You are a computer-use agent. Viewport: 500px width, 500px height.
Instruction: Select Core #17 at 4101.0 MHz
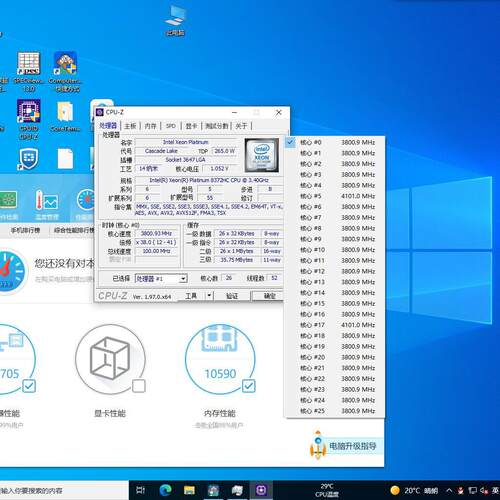tap(335, 325)
